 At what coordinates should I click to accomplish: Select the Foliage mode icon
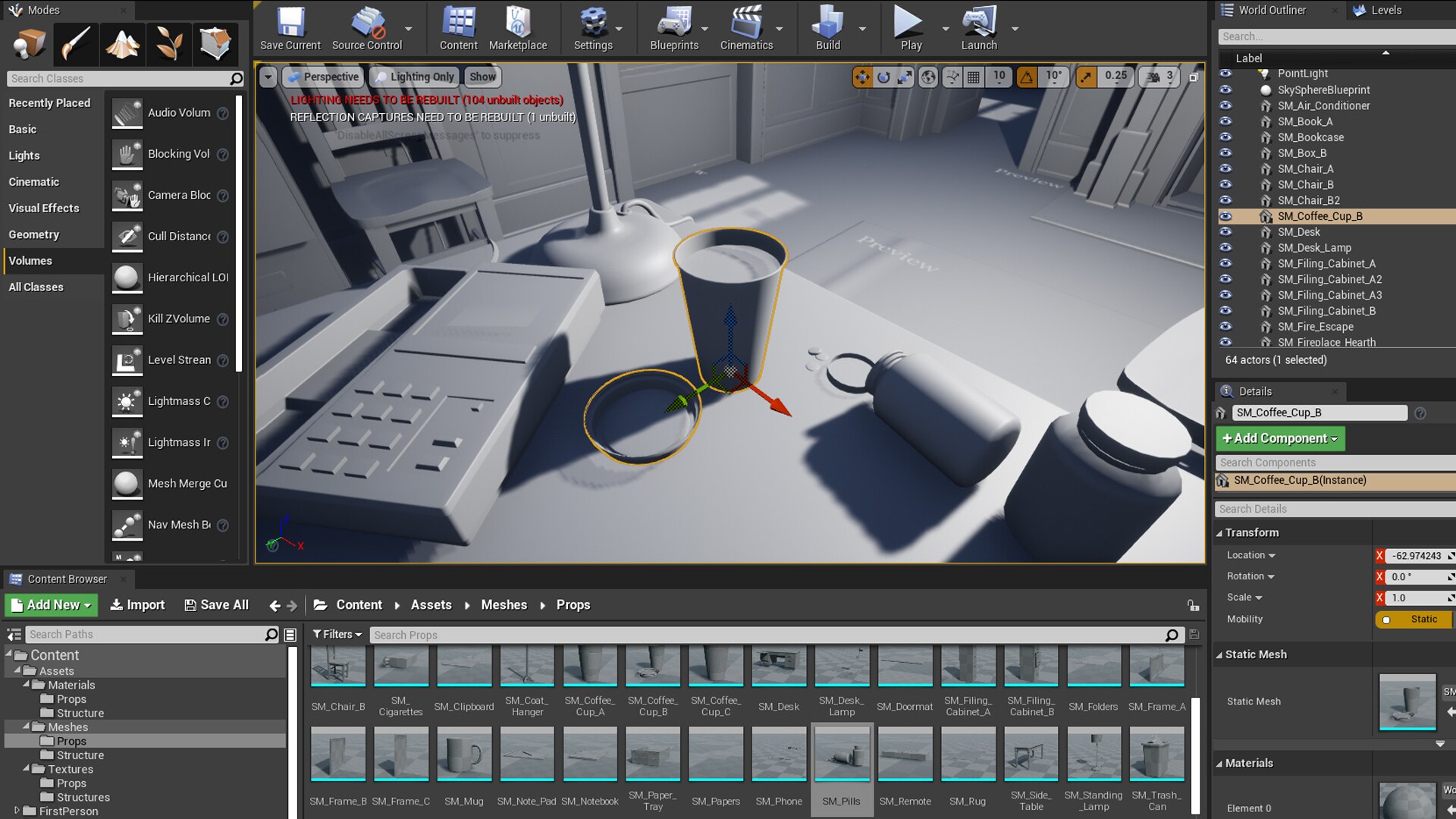point(168,44)
